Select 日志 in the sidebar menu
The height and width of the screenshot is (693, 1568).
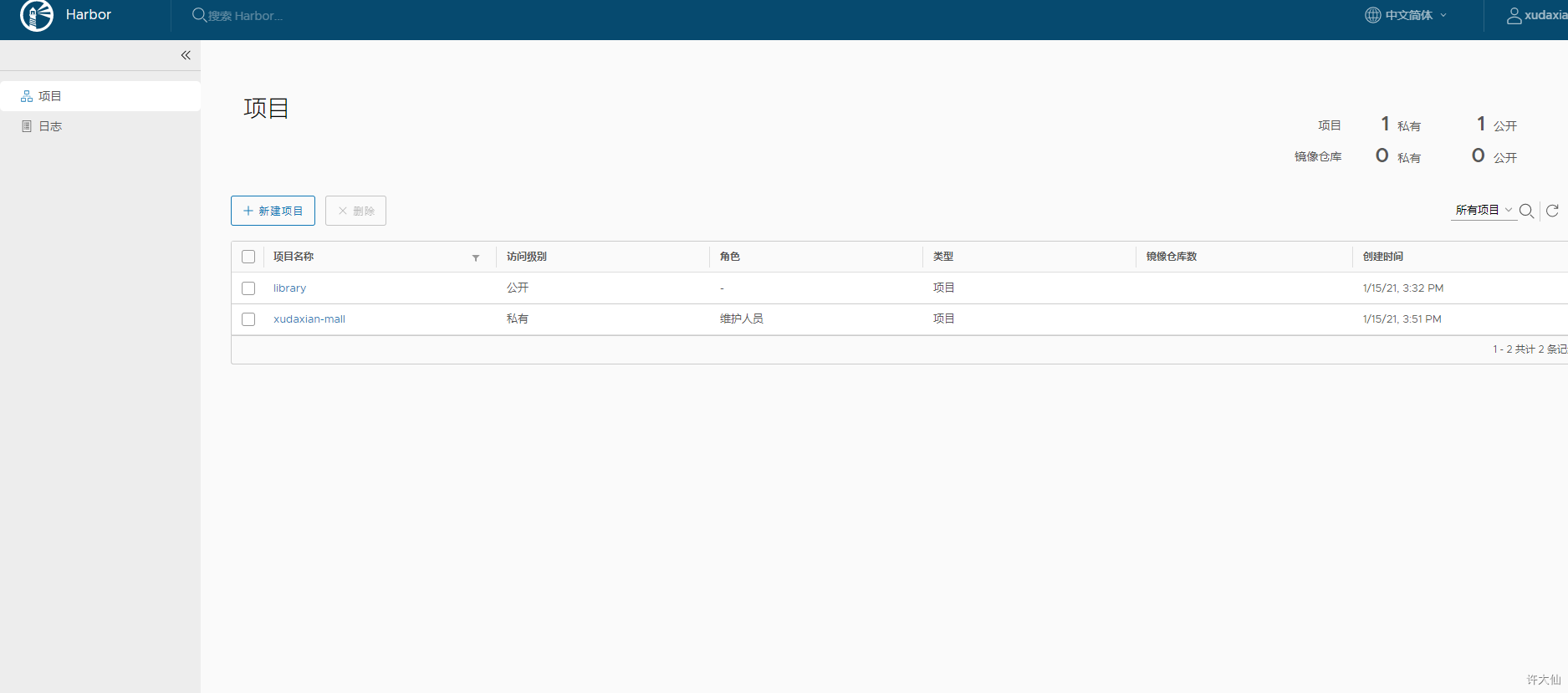[x=100, y=126]
